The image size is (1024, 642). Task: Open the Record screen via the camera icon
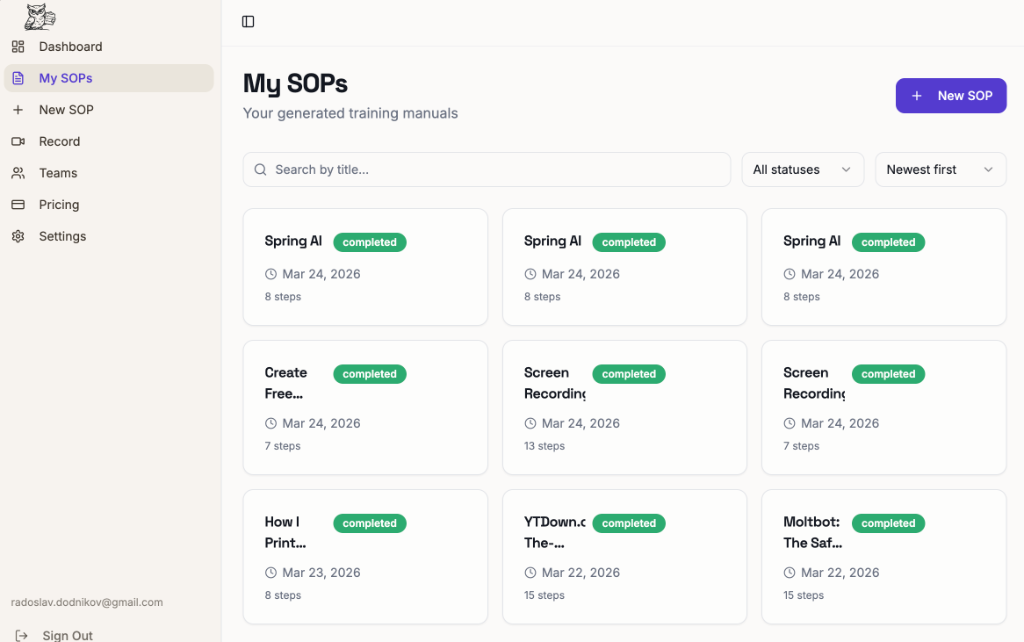pos(18,141)
